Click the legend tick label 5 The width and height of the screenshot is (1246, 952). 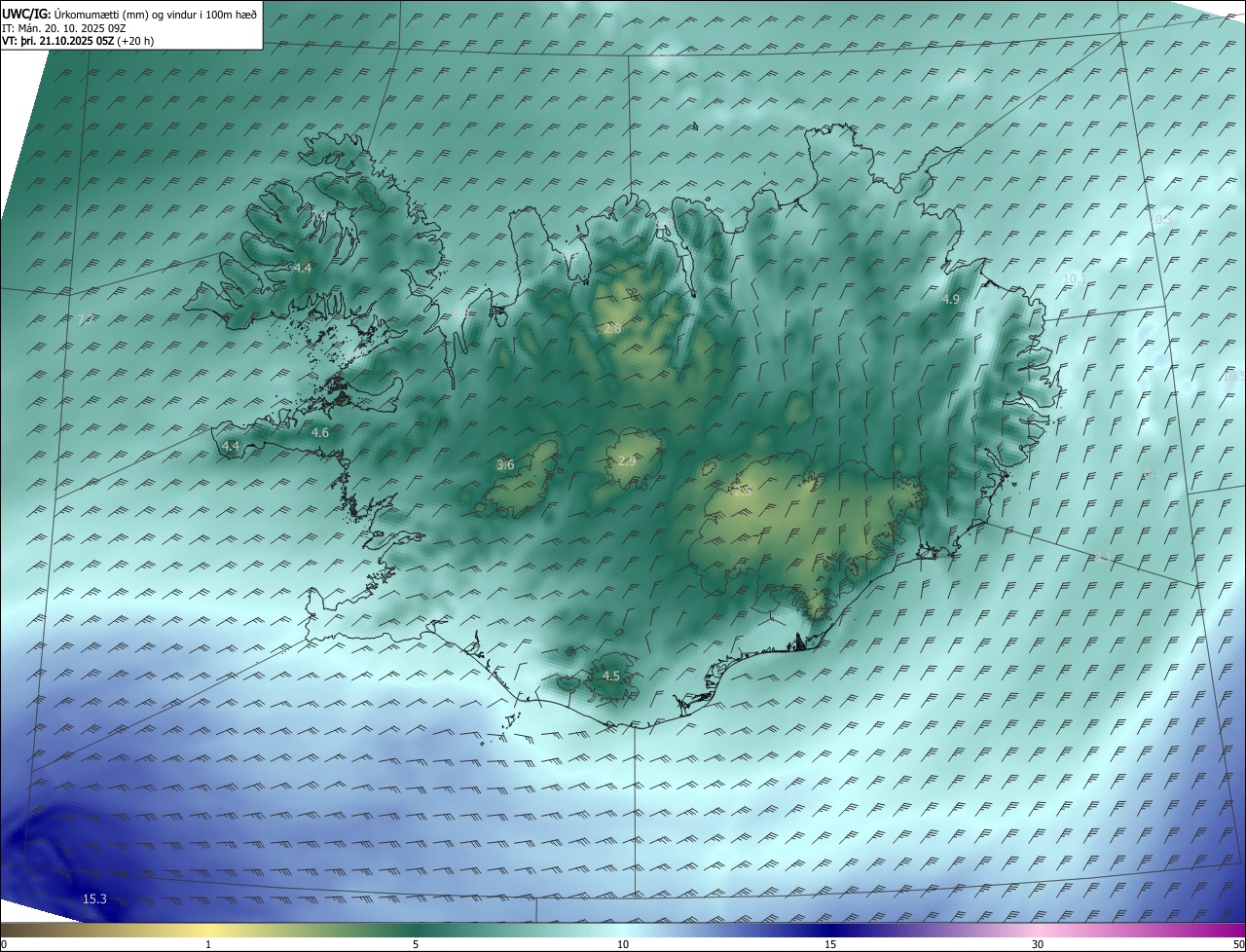tap(416, 944)
